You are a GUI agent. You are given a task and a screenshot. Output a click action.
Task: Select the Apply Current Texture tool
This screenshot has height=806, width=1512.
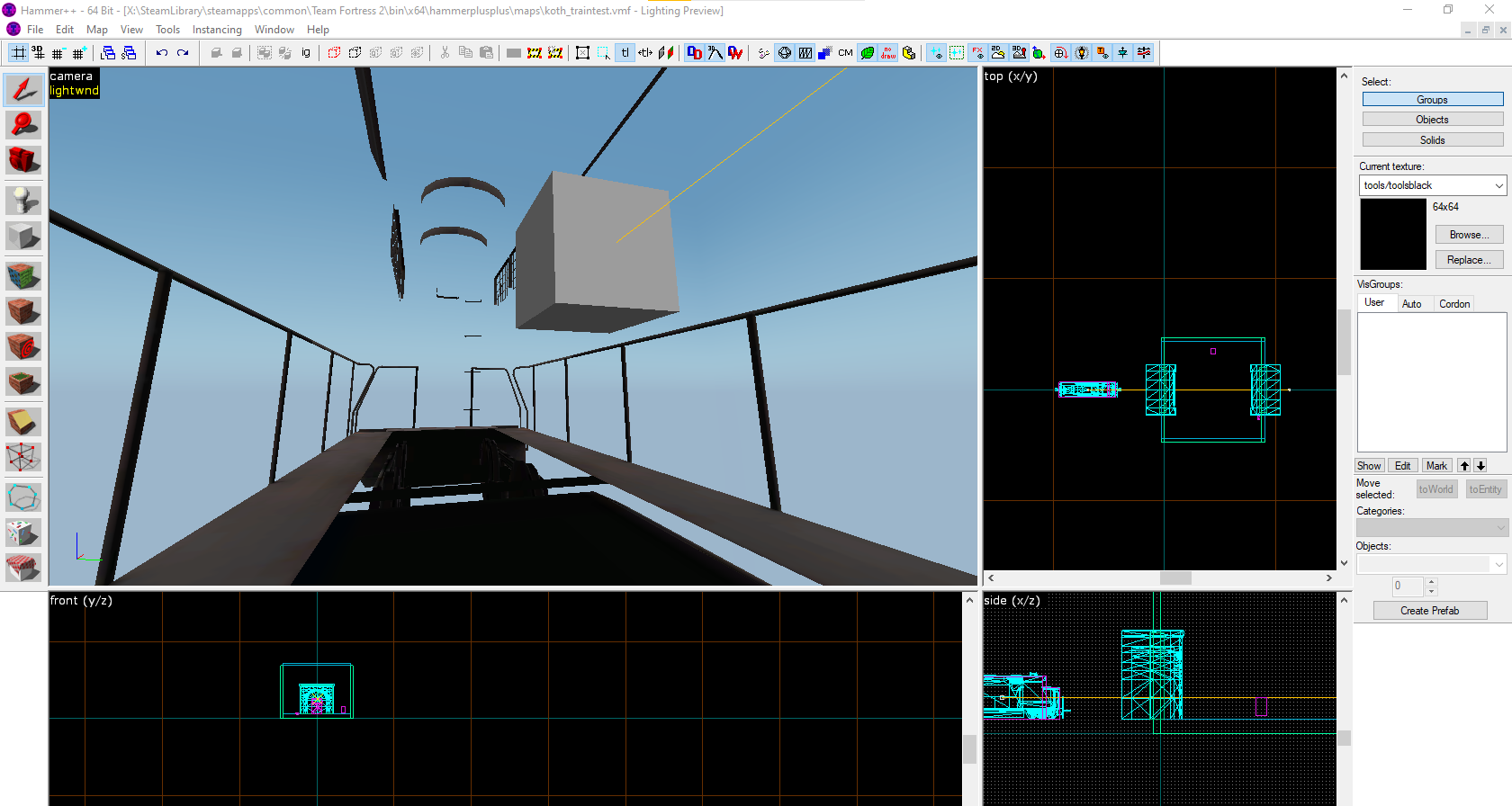(x=23, y=311)
